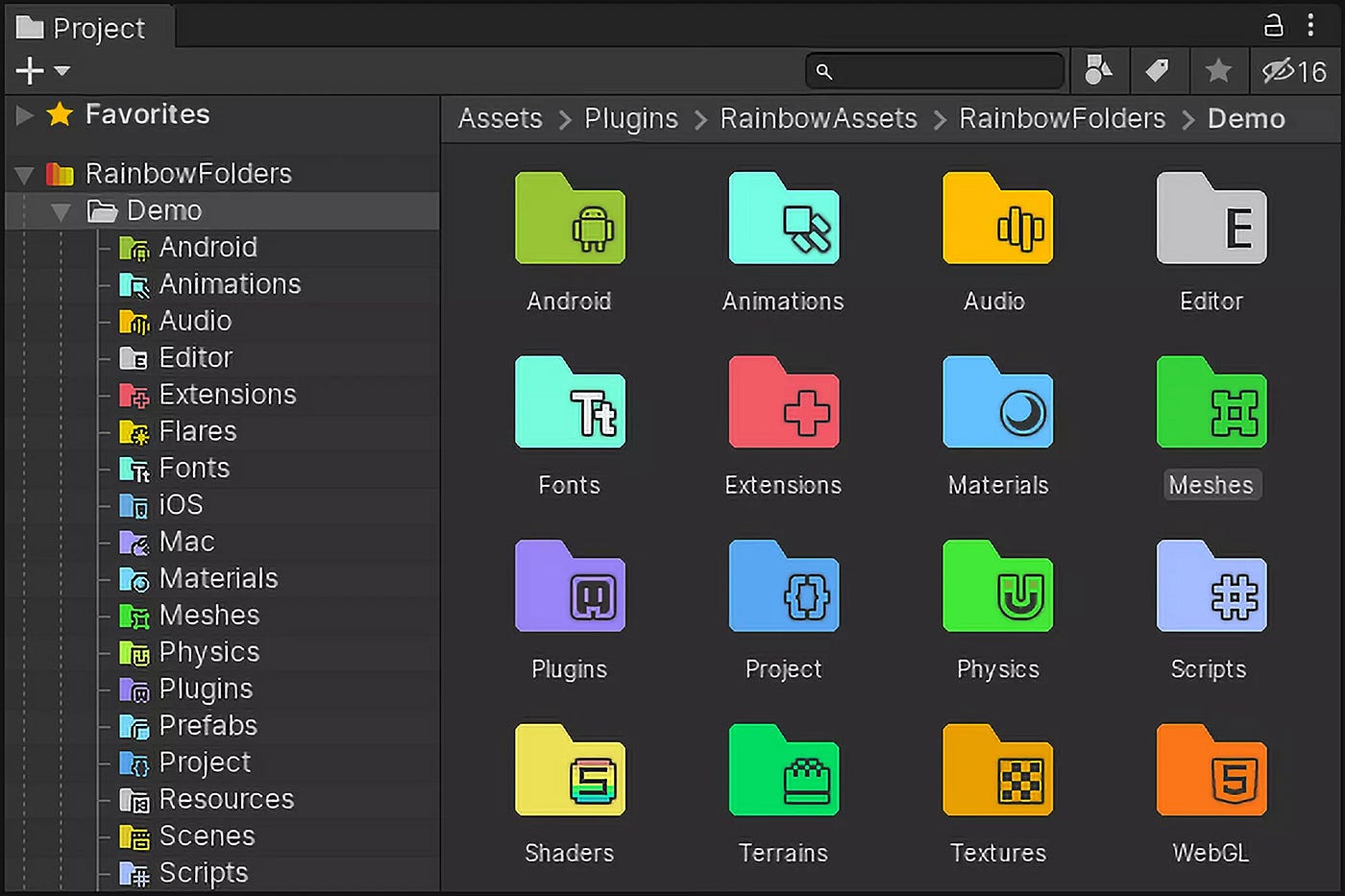This screenshot has width=1345, height=896.
Task: Click the favorites star icon in toolbar
Action: 1218,70
